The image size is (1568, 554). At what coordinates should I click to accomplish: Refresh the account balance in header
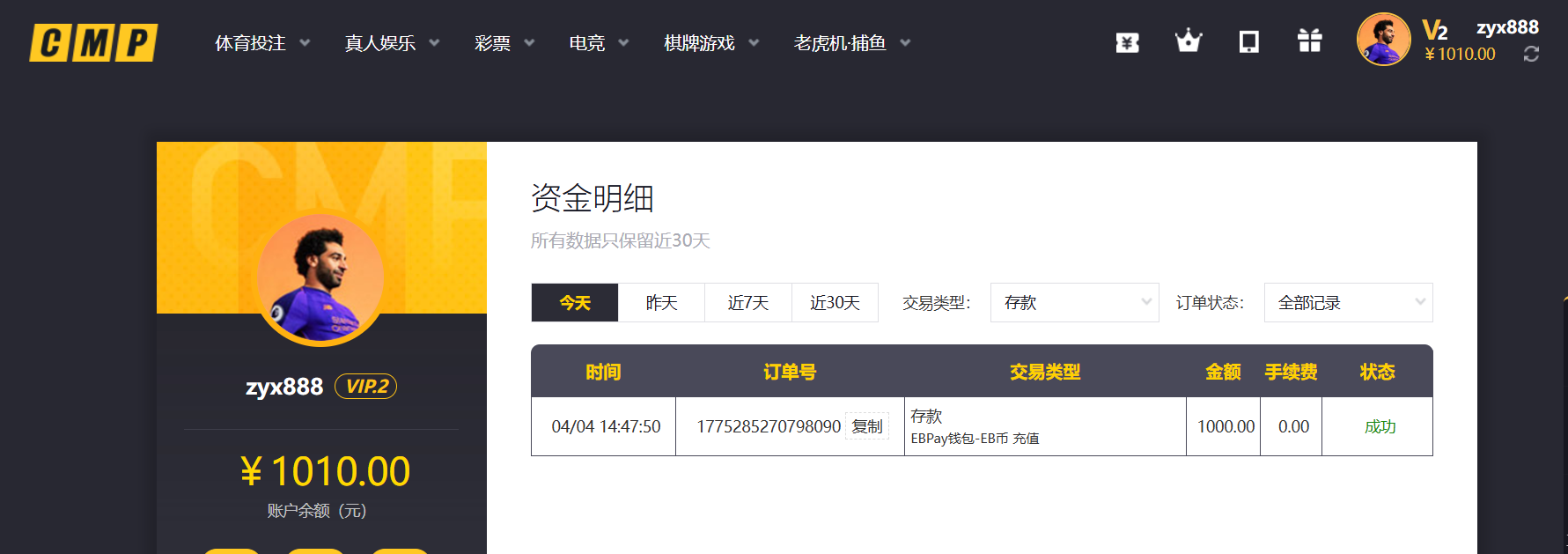tap(1531, 55)
